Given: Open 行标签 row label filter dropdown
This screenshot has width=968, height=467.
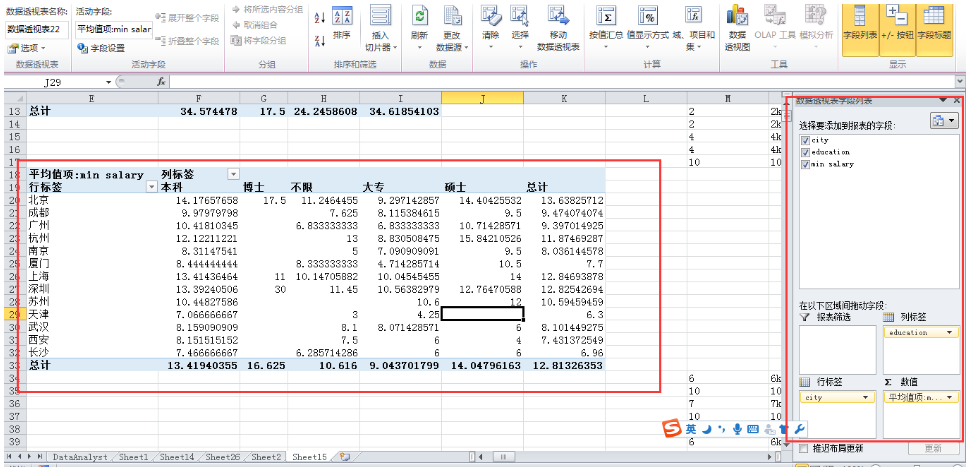Looking at the screenshot, I should click(151, 187).
